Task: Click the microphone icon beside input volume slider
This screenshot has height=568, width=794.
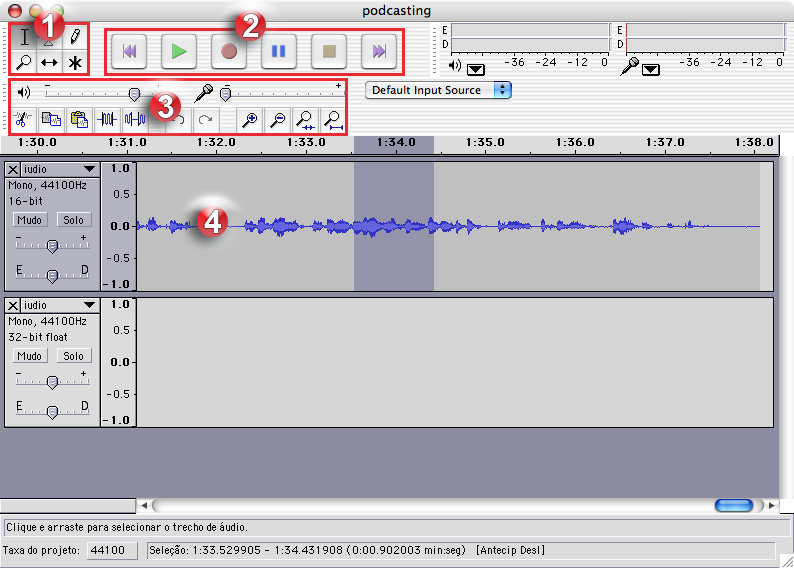Action: (x=204, y=93)
